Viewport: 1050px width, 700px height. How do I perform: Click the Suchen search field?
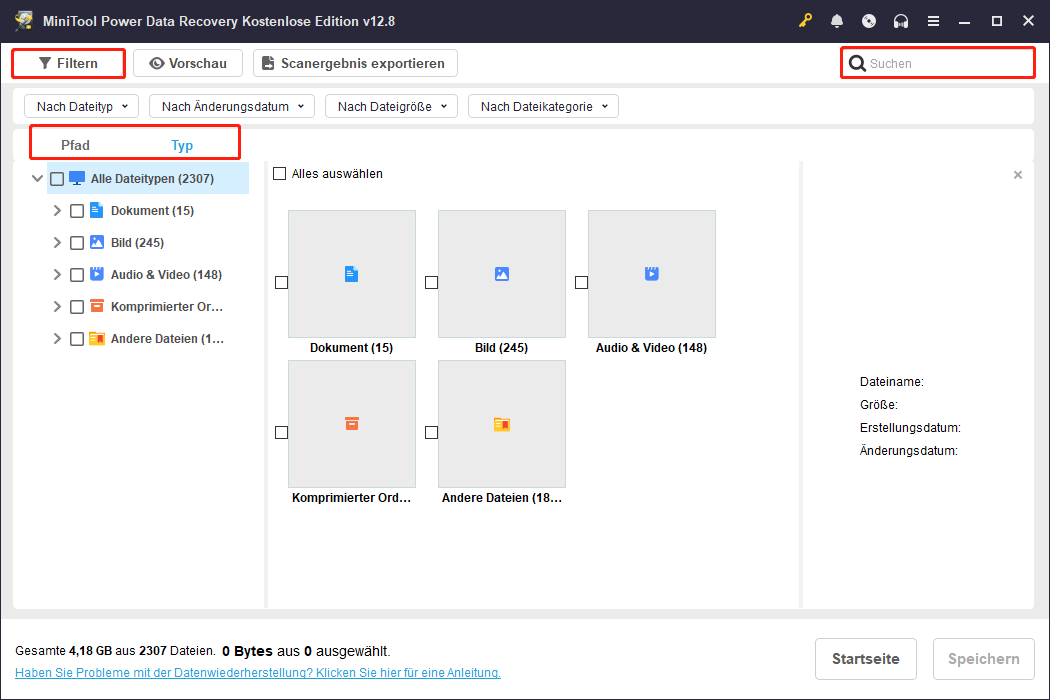[x=945, y=64]
